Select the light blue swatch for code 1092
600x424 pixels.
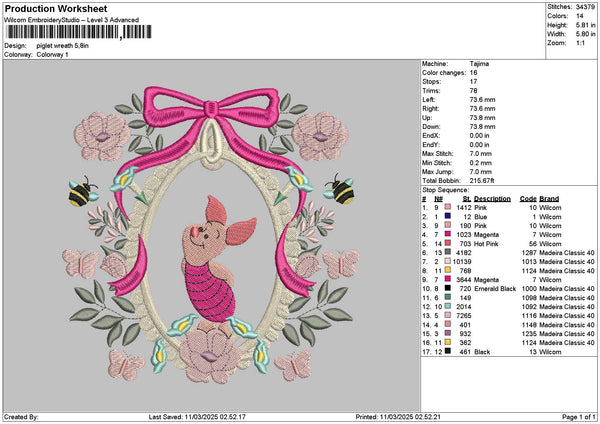[x=448, y=306]
